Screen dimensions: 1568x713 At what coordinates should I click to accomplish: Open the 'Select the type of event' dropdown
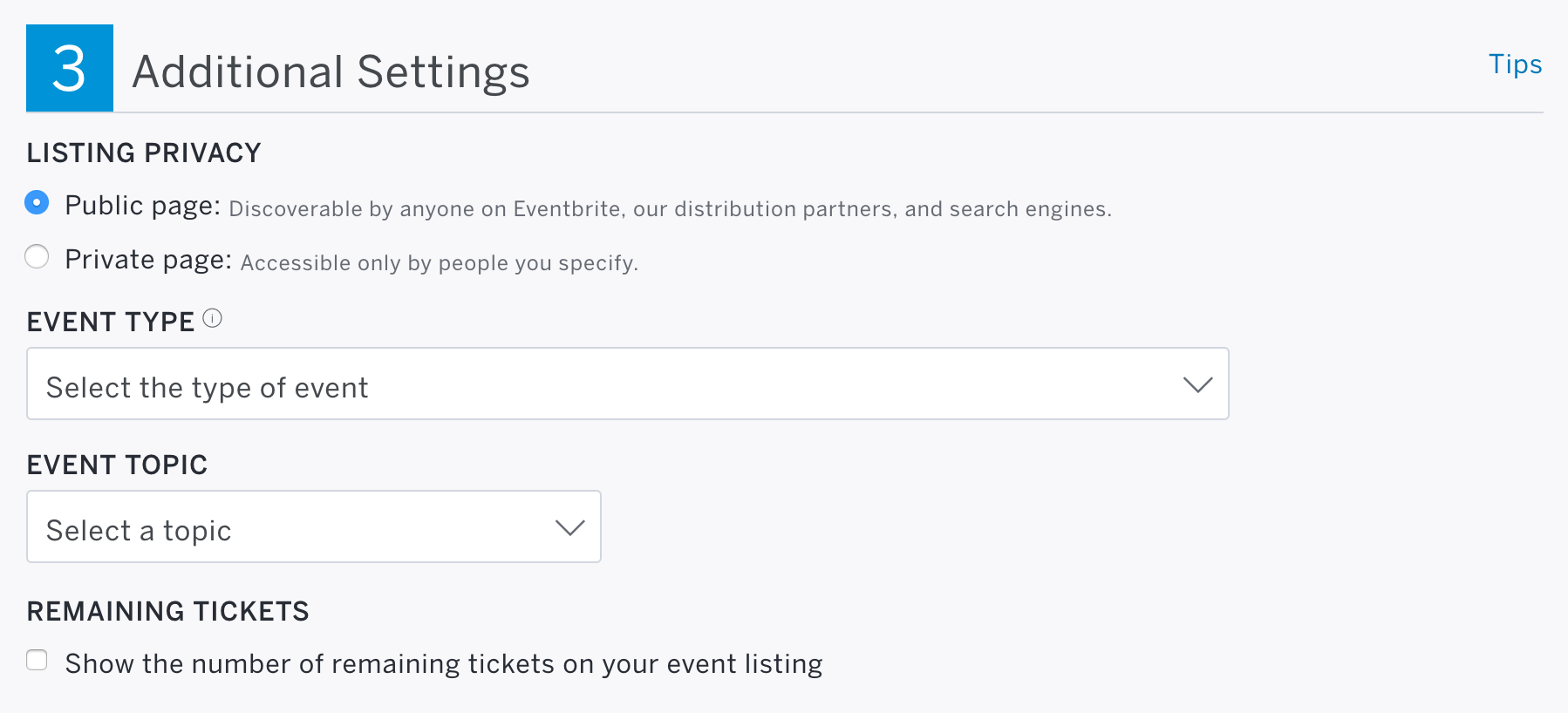(628, 384)
